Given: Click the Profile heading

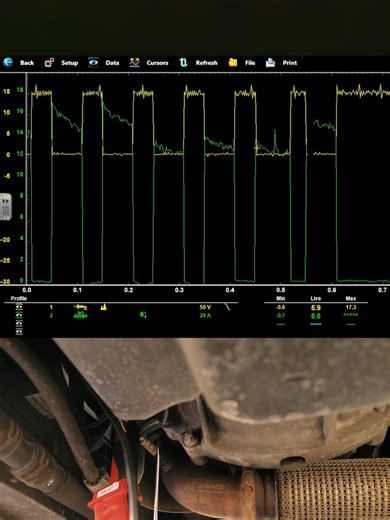Looking at the screenshot, I should (x=19, y=298).
